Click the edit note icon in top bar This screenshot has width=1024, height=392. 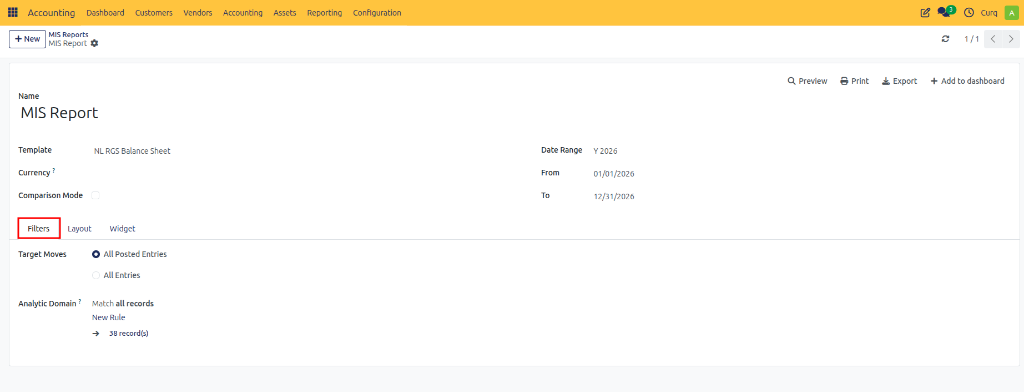925,12
